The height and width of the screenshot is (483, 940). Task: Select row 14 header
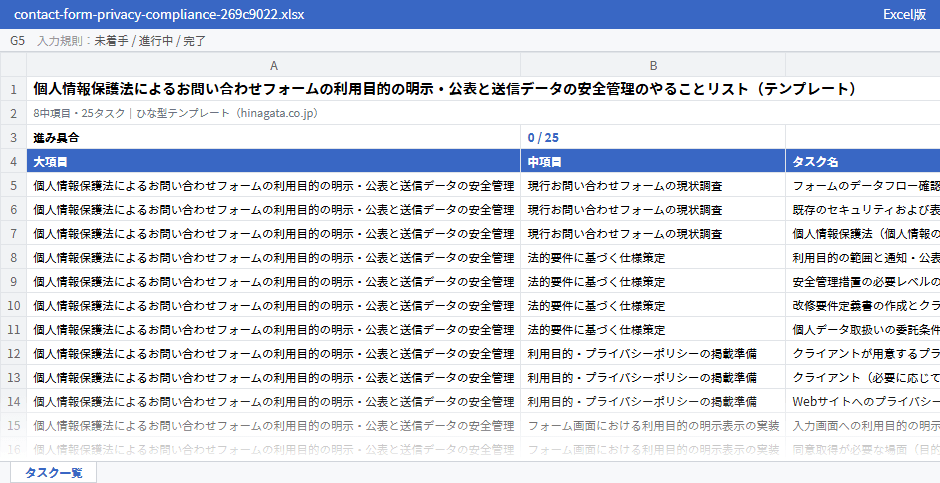pos(13,401)
